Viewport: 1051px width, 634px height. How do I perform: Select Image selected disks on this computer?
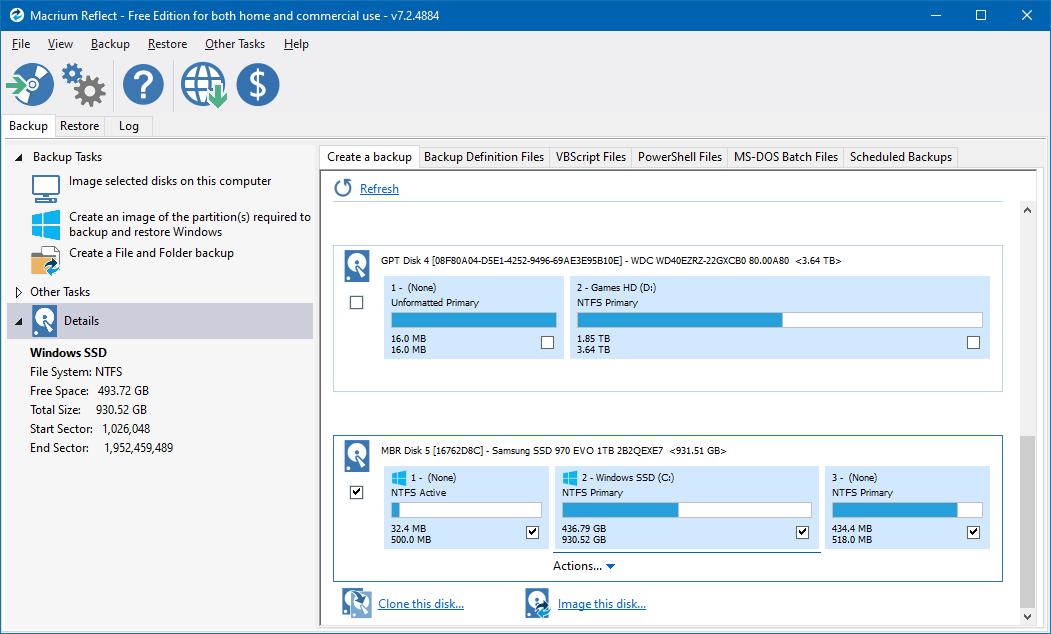pyautogui.click(x=170, y=181)
